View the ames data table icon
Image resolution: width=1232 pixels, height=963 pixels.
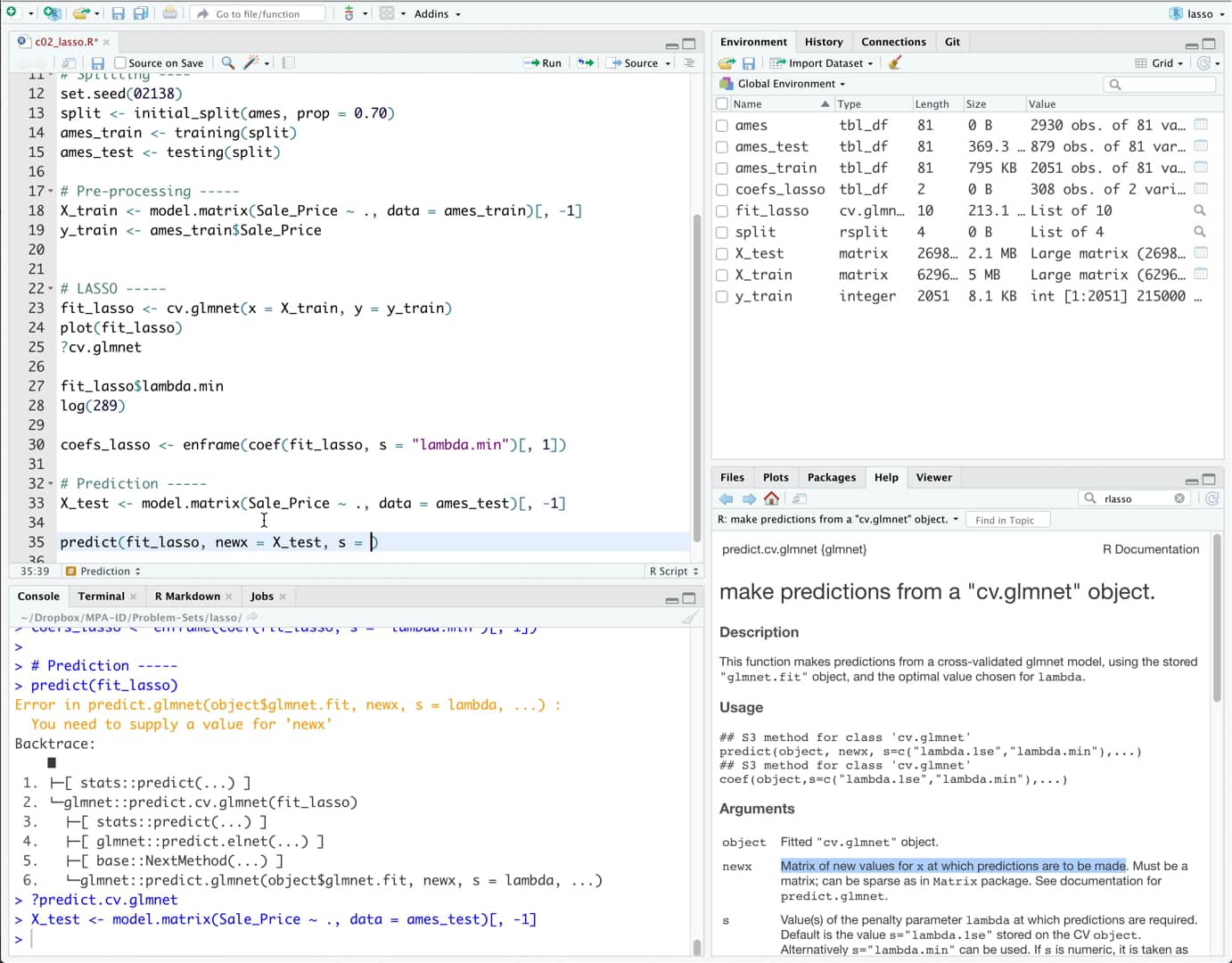tap(1201, 125)
